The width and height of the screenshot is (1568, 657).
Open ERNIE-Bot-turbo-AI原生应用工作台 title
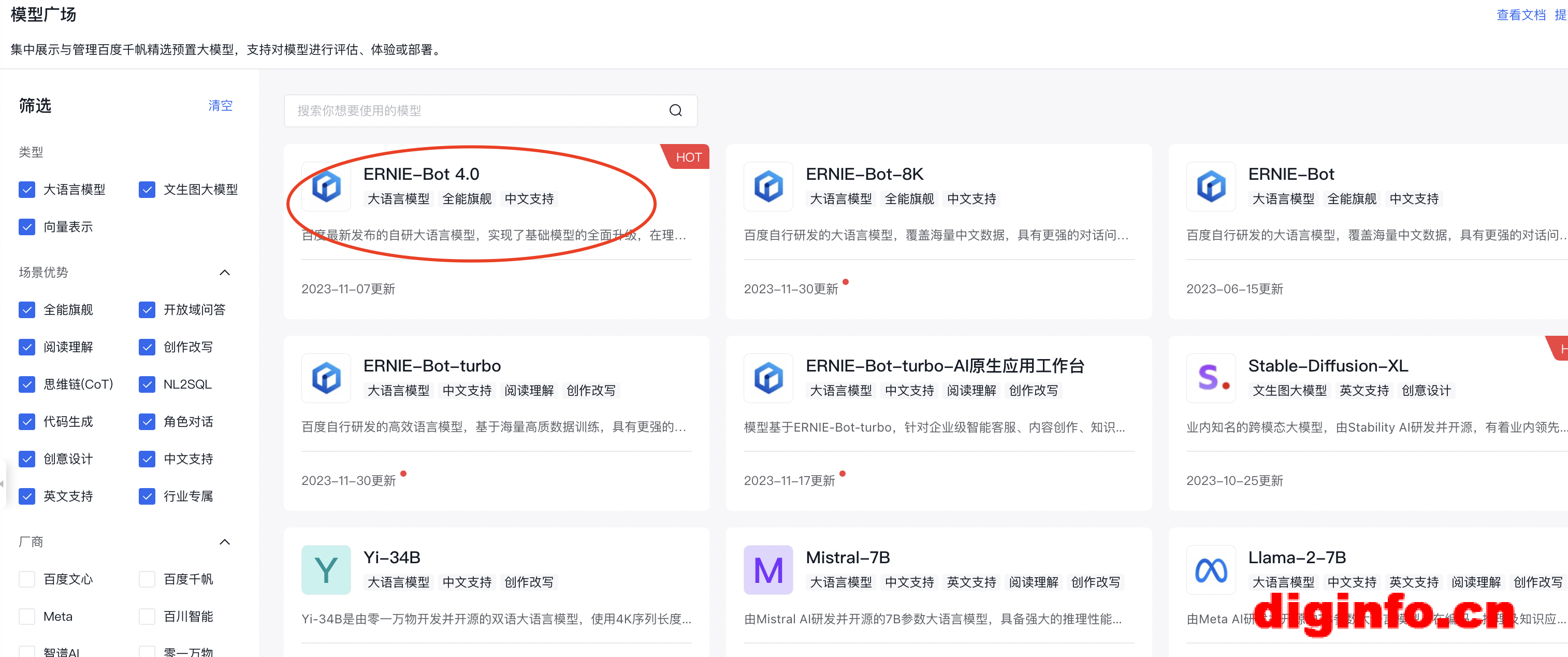[x=945, y=365]
